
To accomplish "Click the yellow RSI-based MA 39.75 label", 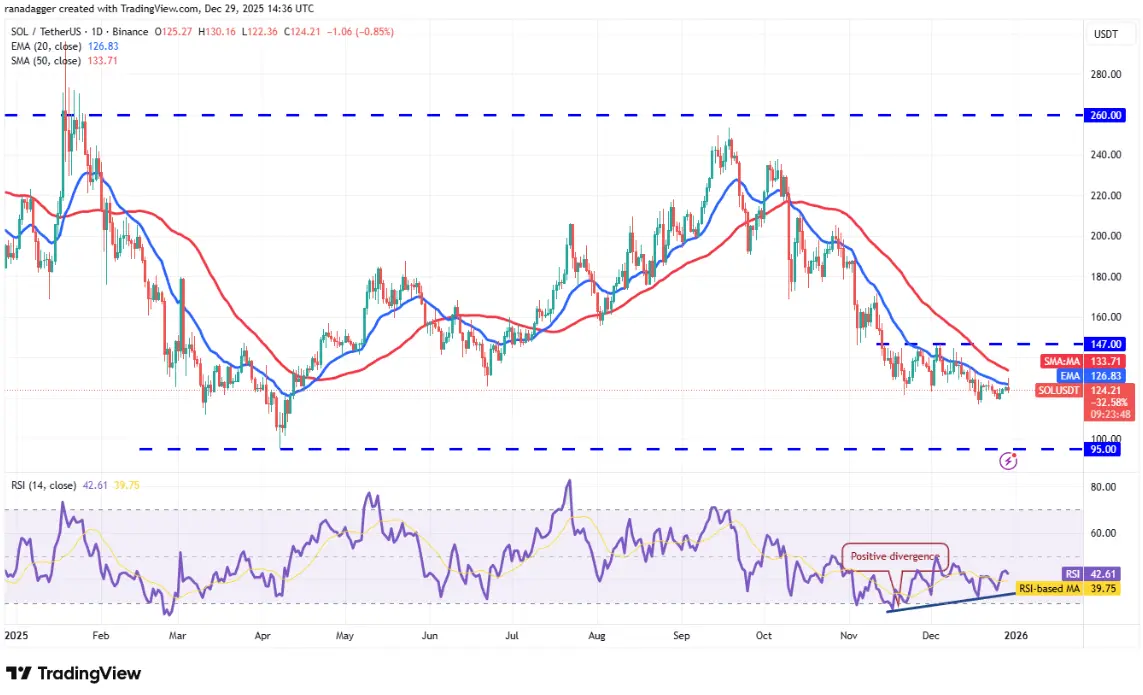I will click(1067, 589).
